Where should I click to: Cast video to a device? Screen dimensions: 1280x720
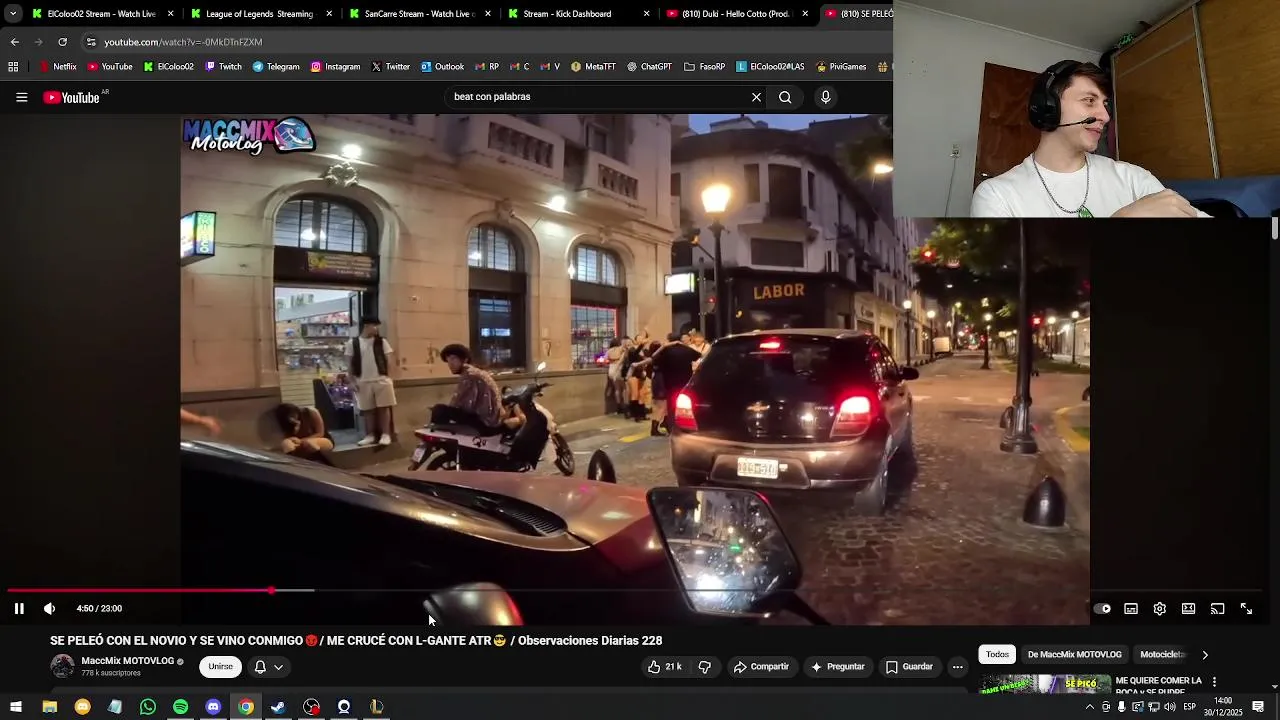click(1218, 608)
